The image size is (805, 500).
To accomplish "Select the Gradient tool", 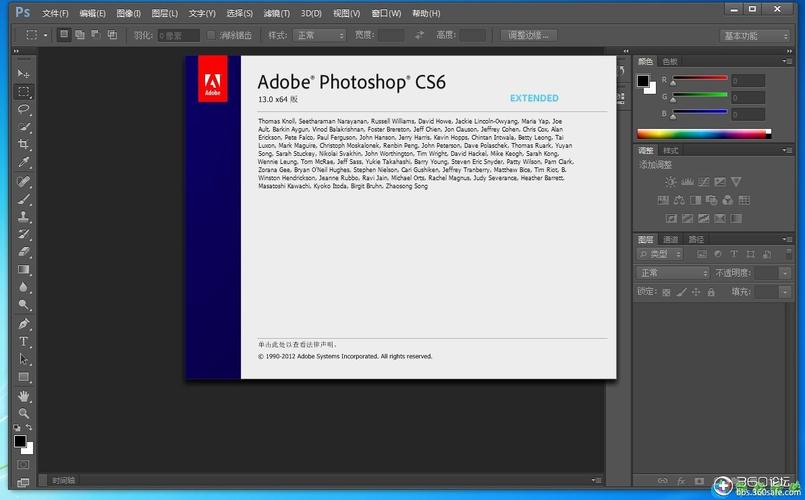I will [23, 270].
